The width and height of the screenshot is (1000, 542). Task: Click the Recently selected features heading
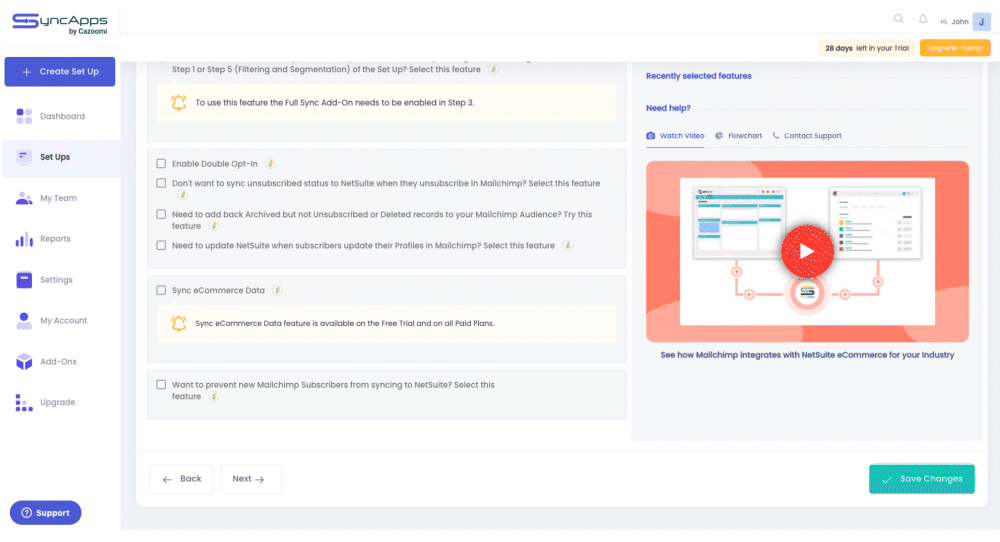(x=698, y=76)
